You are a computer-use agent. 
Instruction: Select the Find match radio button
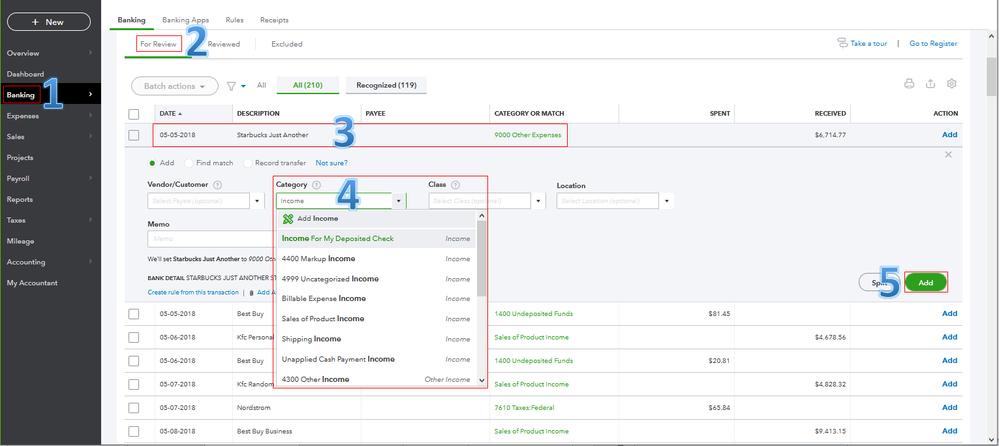(190, 163)
